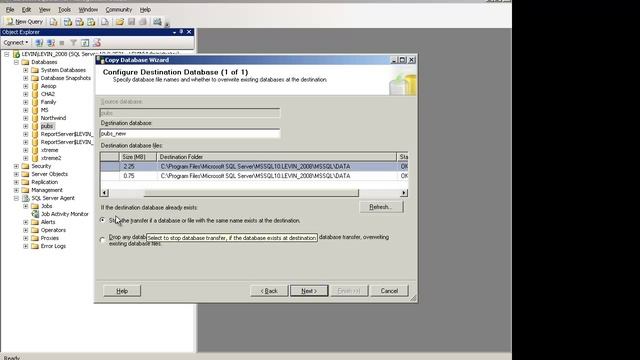The height and width of the screenshot is (360, 640).
Task: Click the Error Logs folder icon
Action: click(35, 246)
